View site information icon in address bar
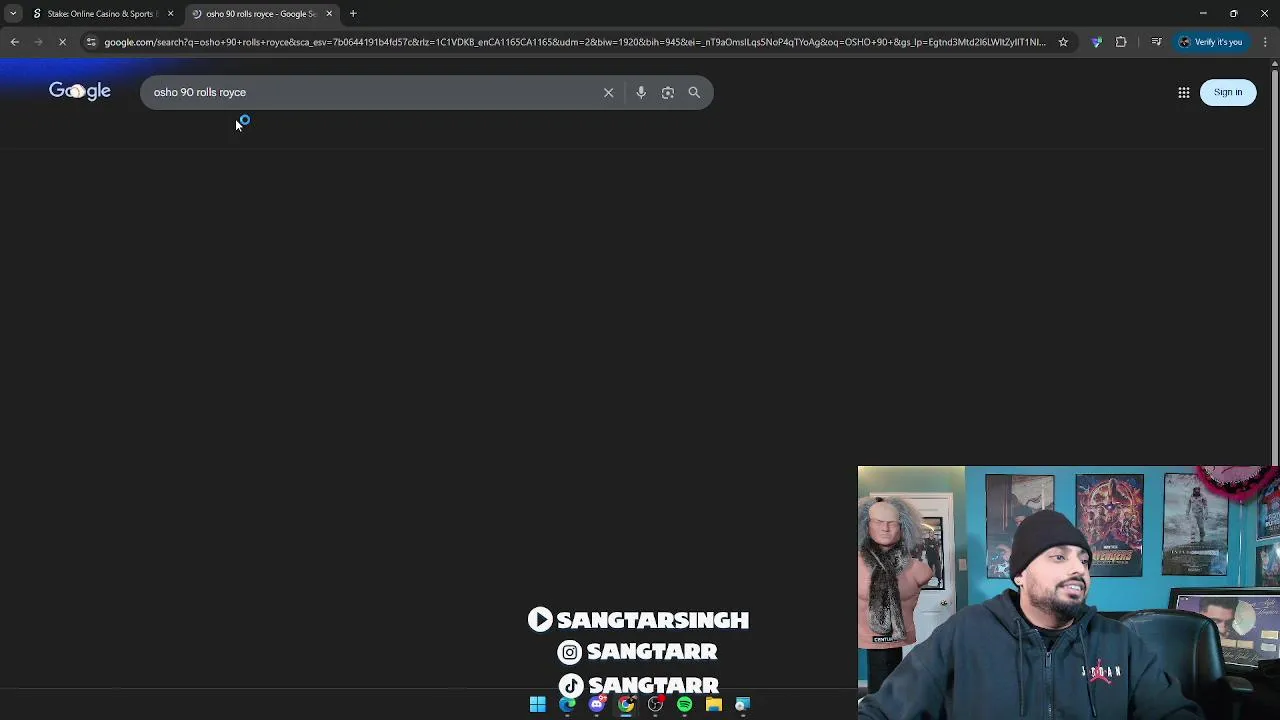The height and width of the screenshot is (720, 1280). 91,42
